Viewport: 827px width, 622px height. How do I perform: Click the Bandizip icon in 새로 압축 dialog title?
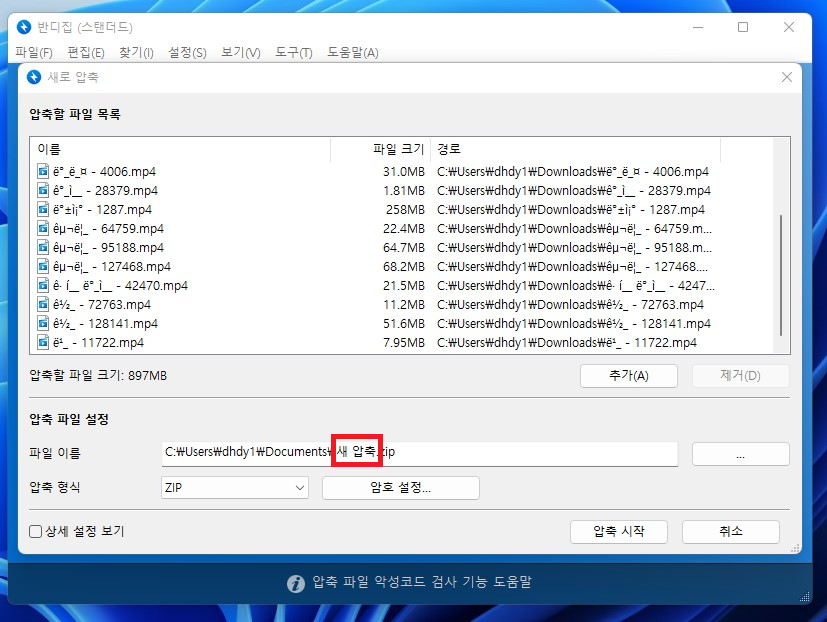click(34, 77)
